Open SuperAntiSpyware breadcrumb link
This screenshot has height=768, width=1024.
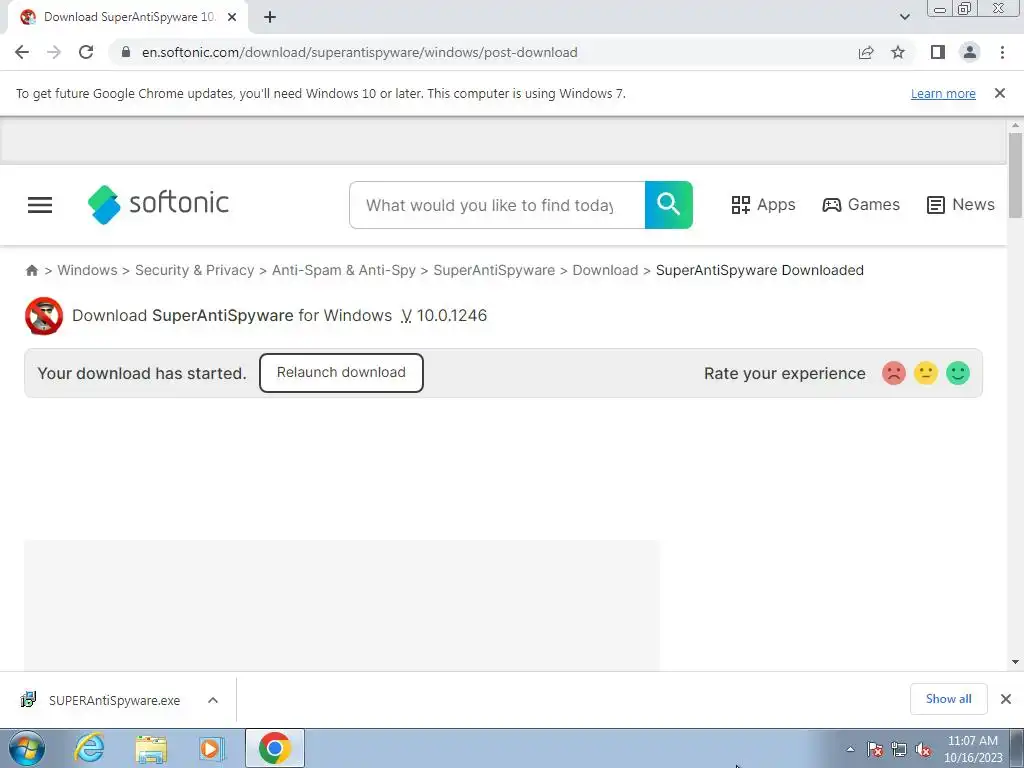pos(494,270)
